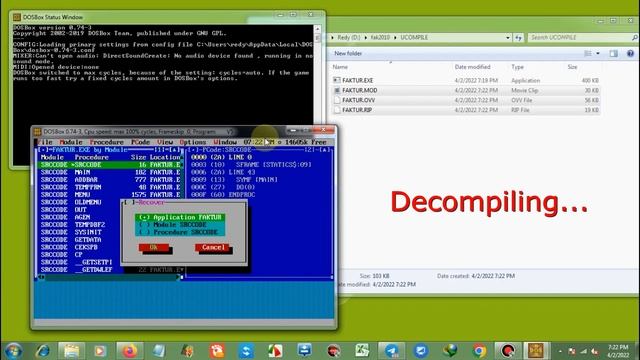Open the File menu in DOS app
The height and width of the screenshot is (360, 640).
[x=45, y=142]
